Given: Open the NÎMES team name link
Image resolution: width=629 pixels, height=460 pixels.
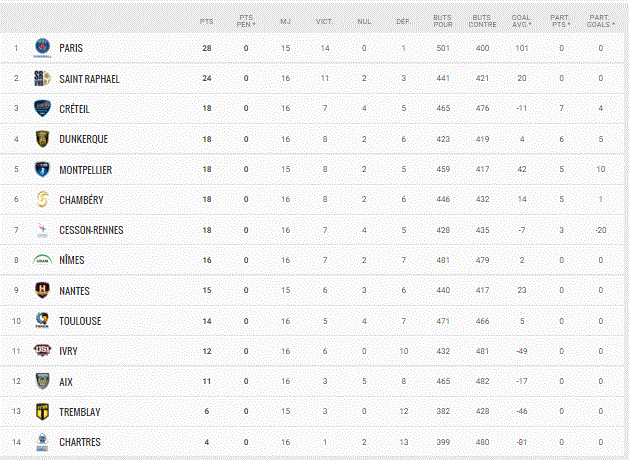Looking at the screenshot, I should coord(72,260).
